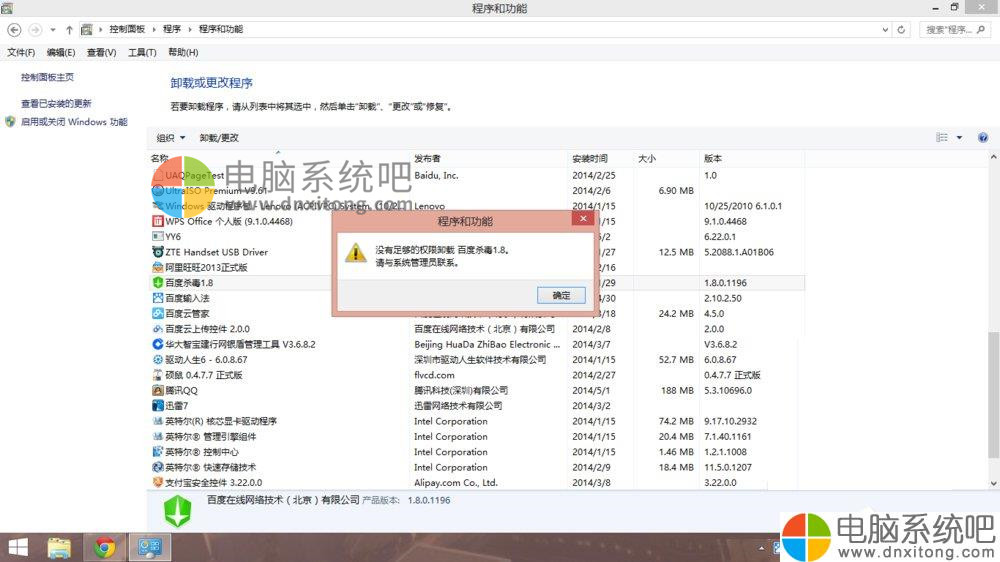This screenshot has width=1000, height=562.
Task: Click the change view icon
Action: click(x=941, y=137)
